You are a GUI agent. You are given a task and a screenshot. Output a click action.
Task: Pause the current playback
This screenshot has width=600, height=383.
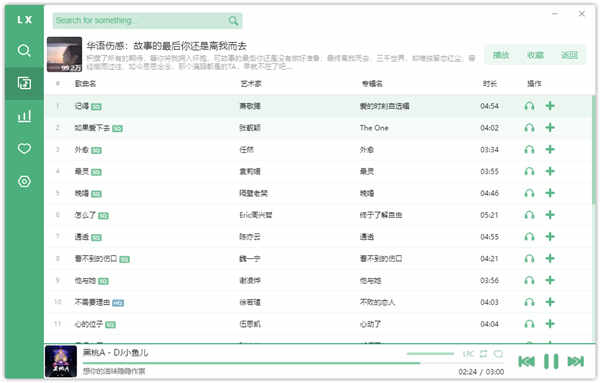click(551, 361)
